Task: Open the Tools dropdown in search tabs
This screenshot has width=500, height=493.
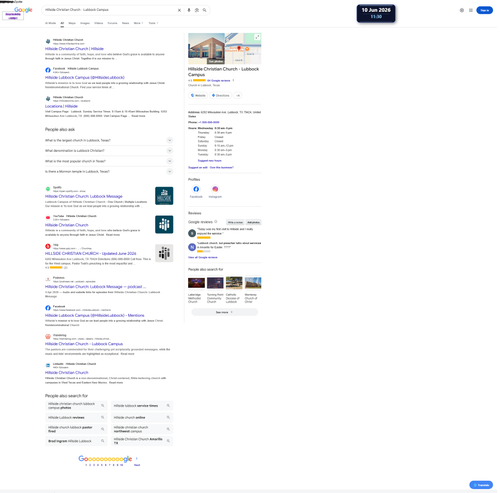Action: 153,23
